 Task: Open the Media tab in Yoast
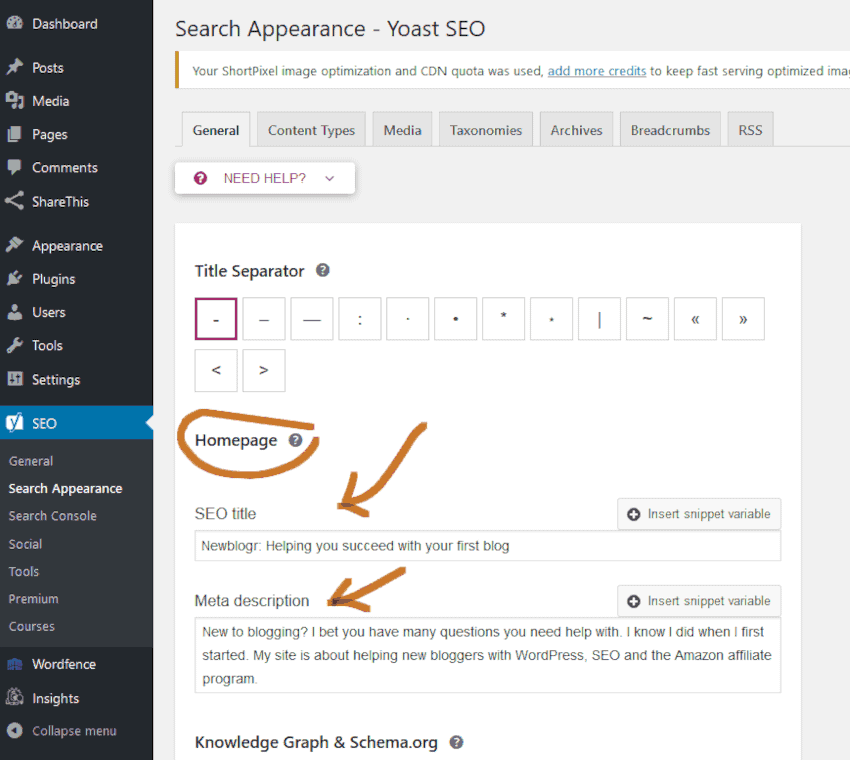(402, 130)
